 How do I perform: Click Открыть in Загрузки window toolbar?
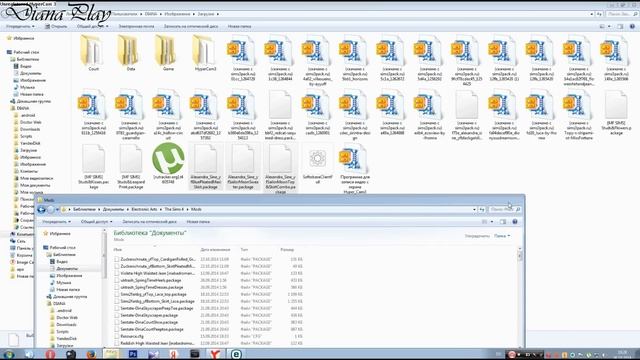click(56, 27)
